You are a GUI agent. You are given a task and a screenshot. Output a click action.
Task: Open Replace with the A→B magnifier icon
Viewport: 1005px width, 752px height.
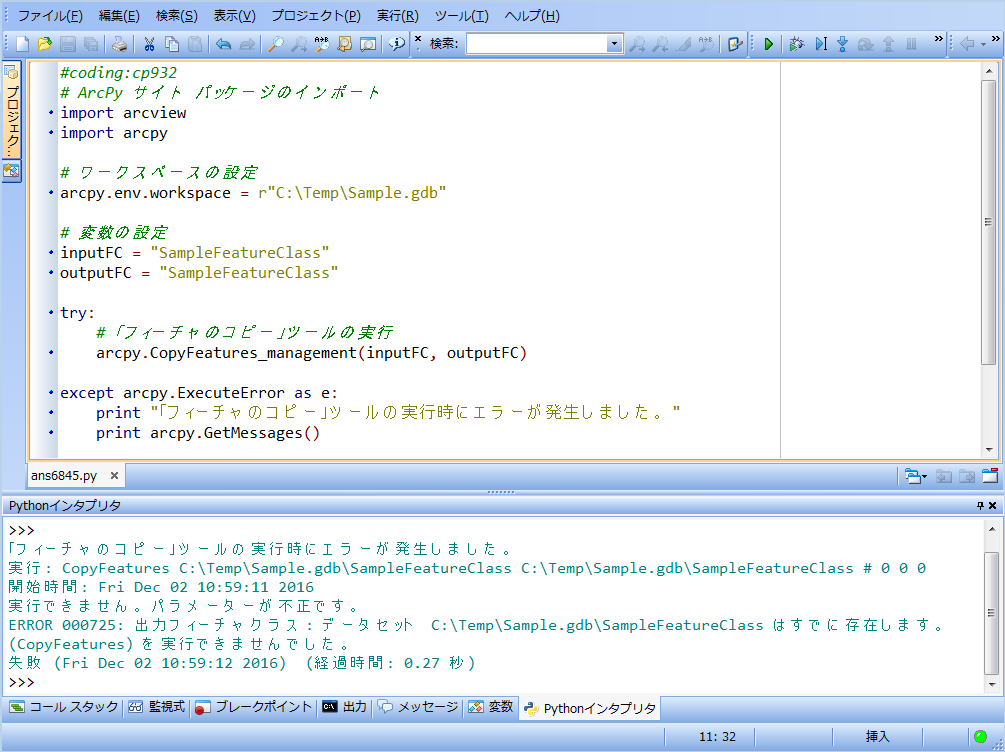[322, 44]
